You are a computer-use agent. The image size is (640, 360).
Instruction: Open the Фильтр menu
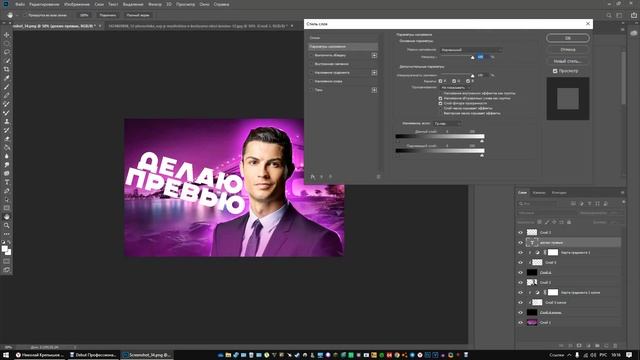point(155,4)
